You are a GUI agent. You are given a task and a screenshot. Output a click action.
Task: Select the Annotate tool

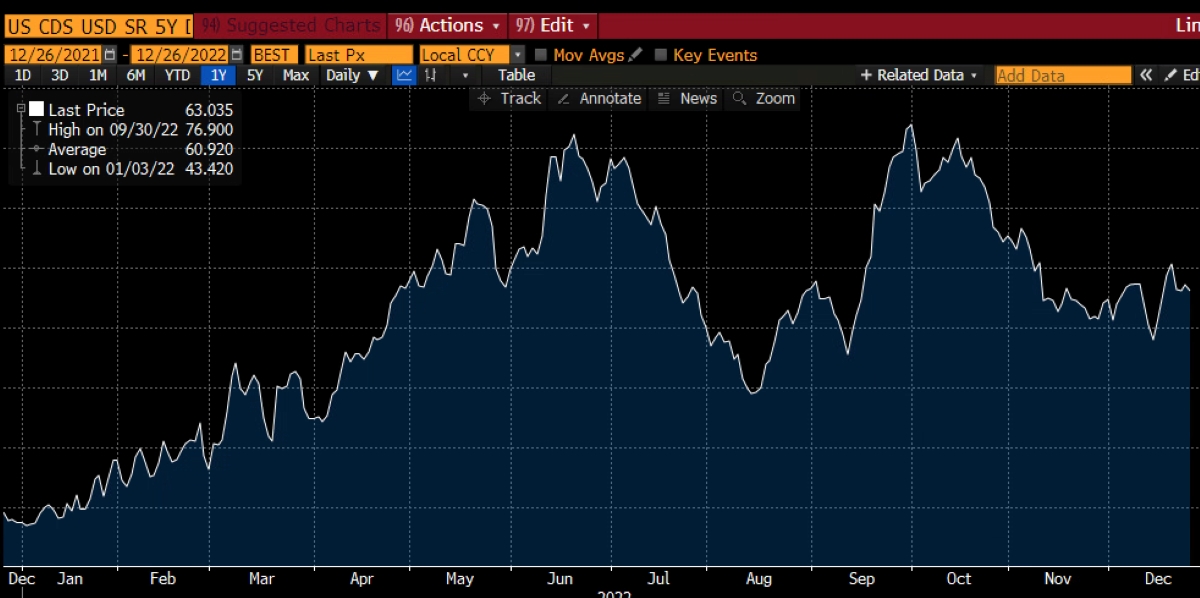coord(598,98)
